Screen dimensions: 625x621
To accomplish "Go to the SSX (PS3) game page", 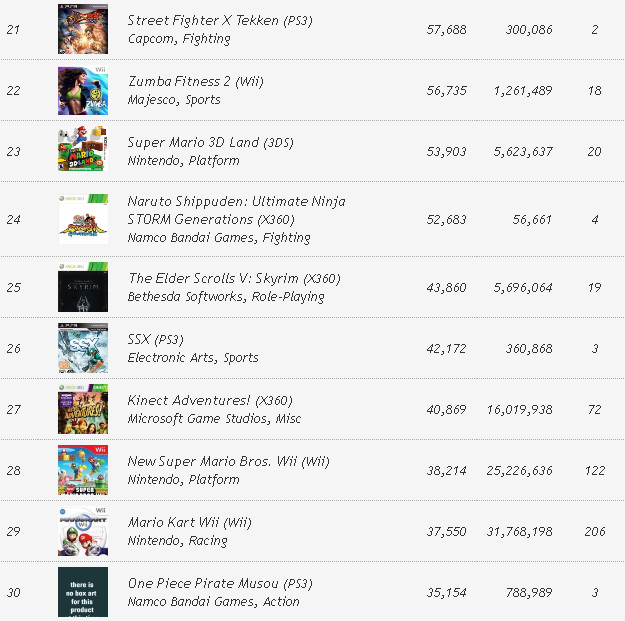I will click(156, 340).
